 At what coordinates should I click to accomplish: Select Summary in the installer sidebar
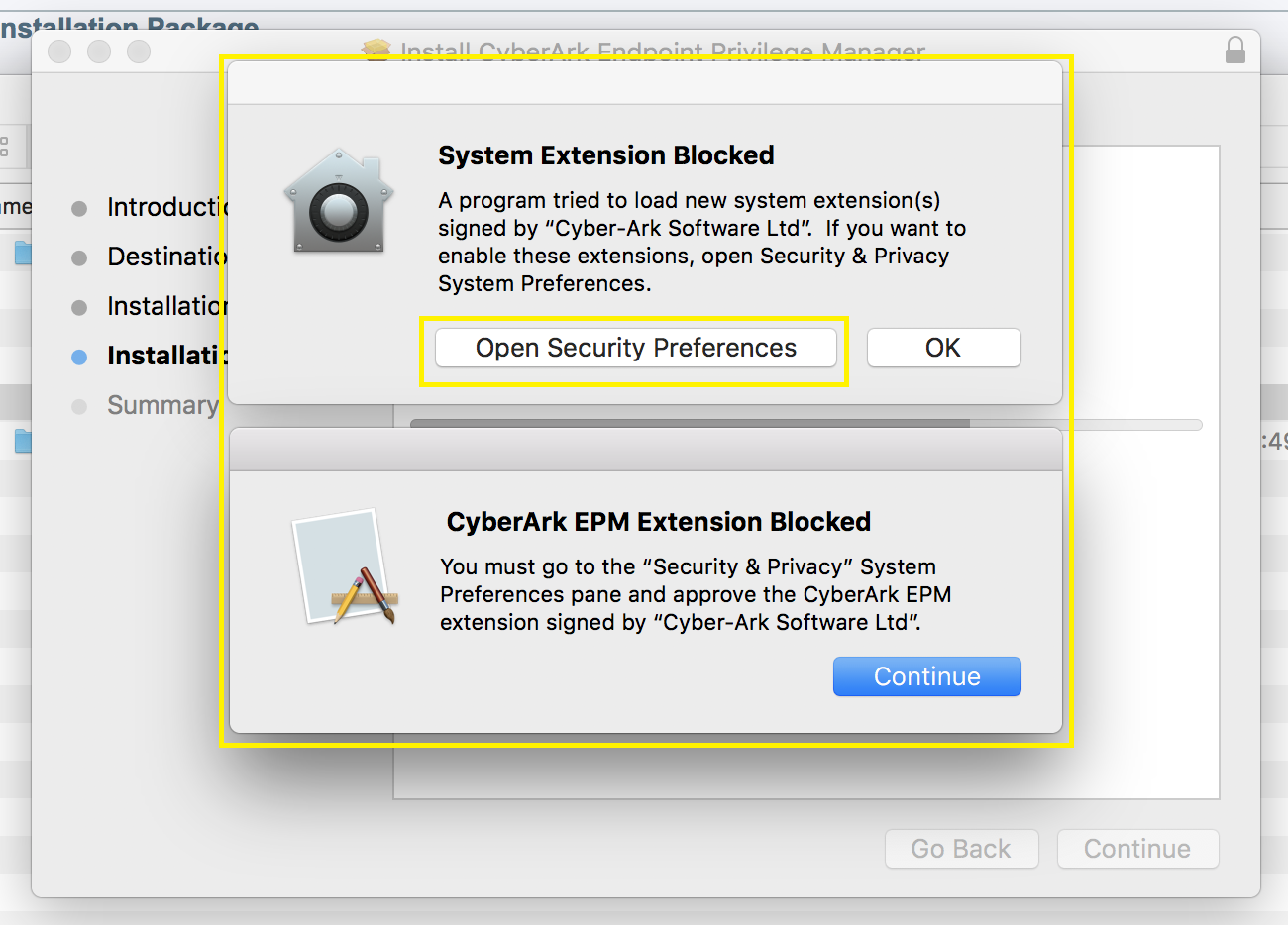click(162, 405)
